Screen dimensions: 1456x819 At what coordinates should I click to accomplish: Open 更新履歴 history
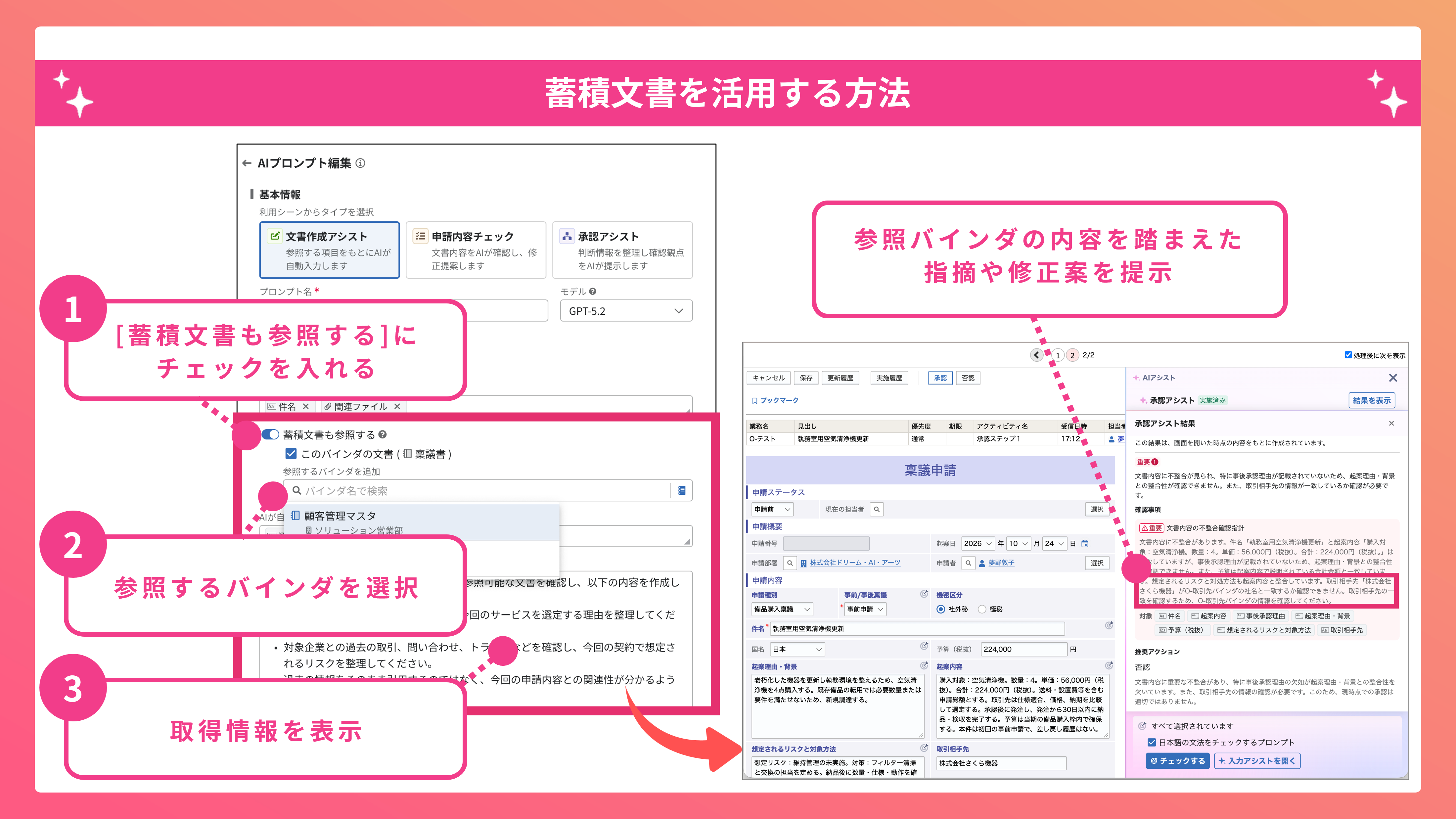[840, 378]
